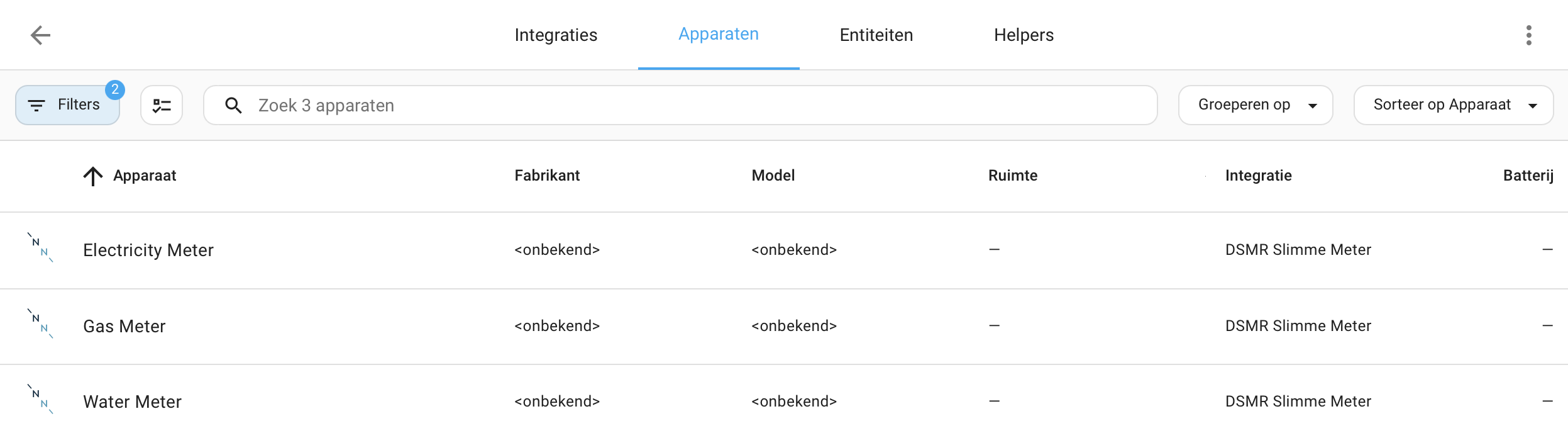Click the Water Meter DSMR icon

click(40, 399)
